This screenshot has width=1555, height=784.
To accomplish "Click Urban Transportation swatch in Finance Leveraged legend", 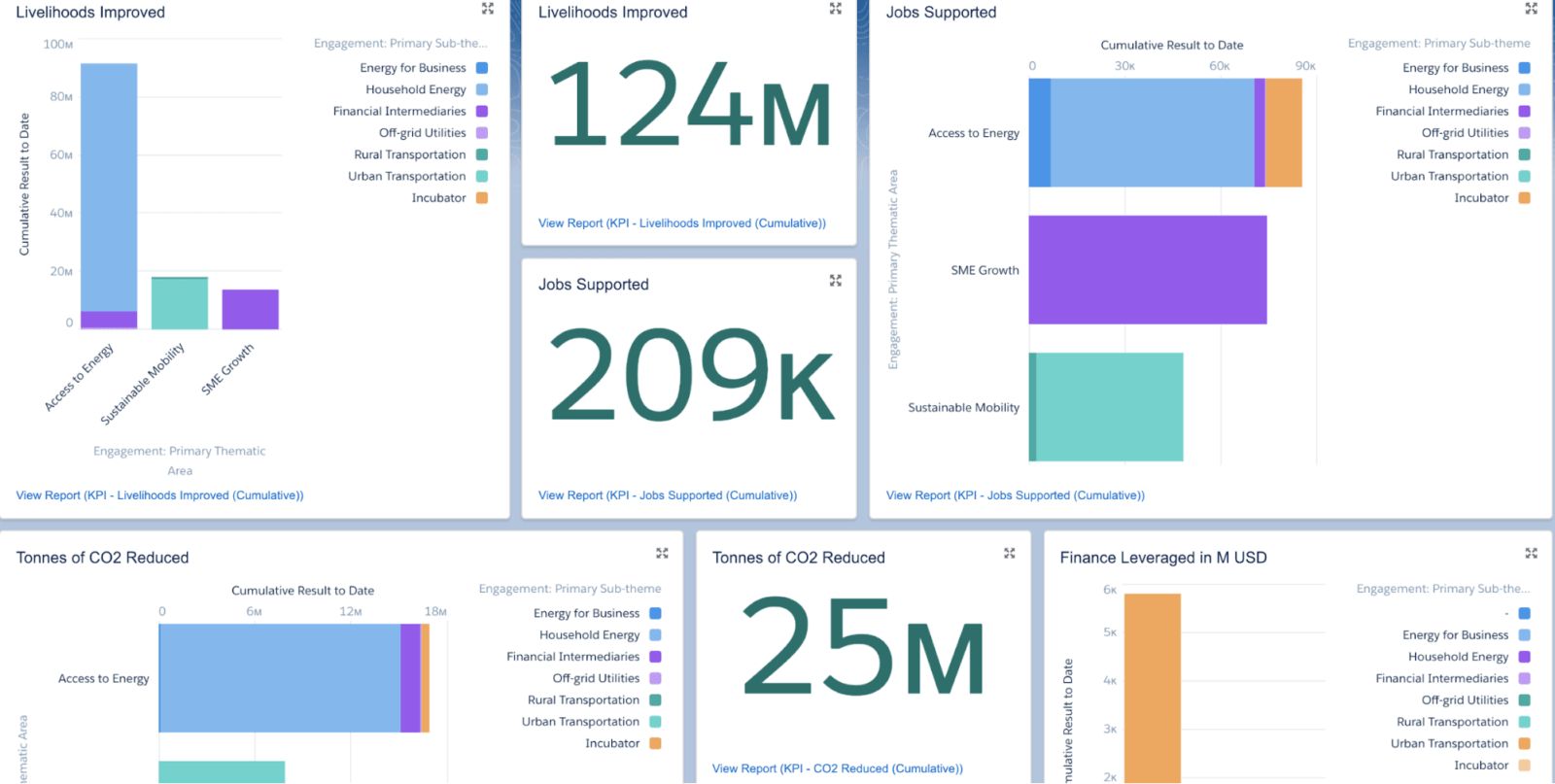I will coord(1524,743).
